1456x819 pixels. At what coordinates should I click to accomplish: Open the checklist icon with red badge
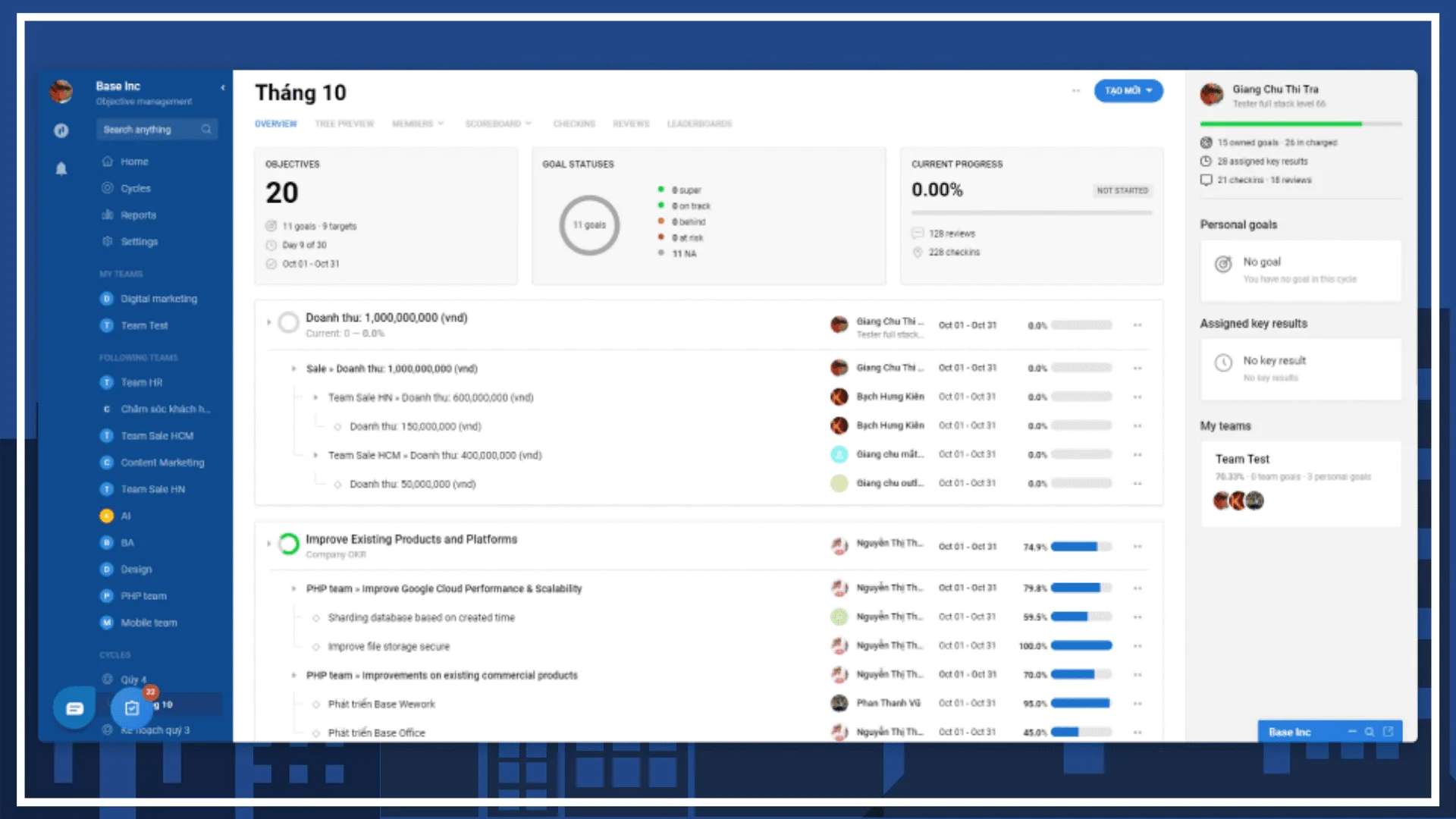point(132,708)
